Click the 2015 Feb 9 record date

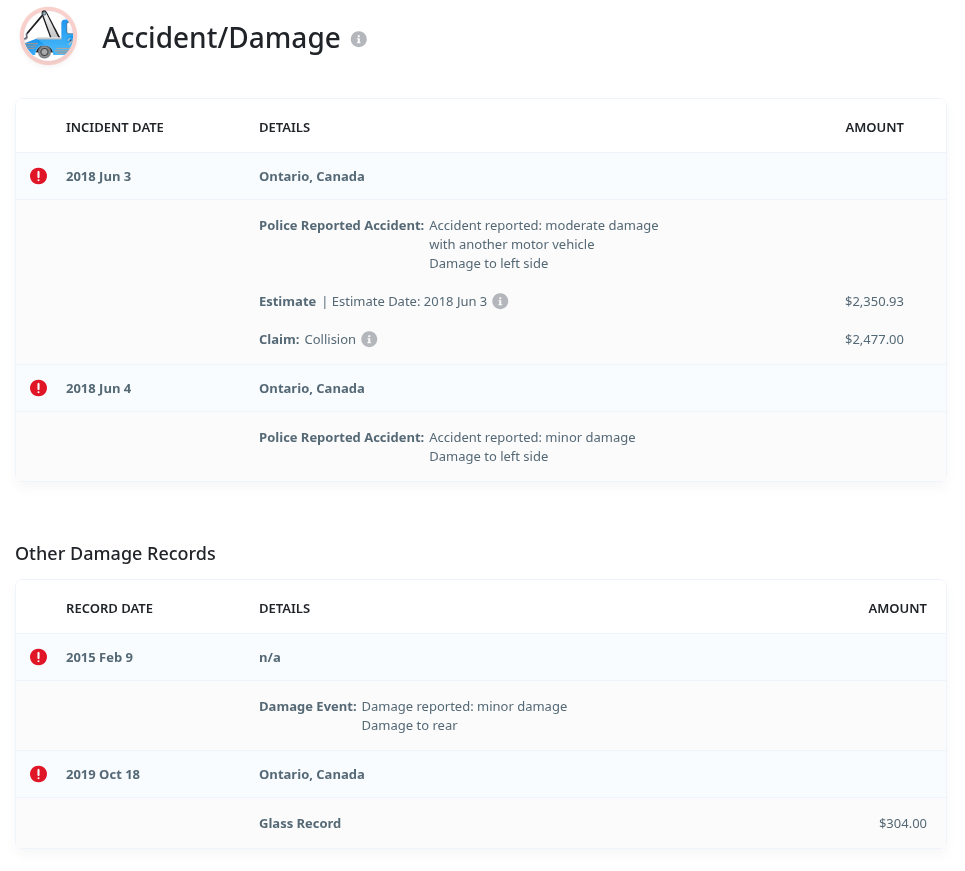click(x=99, y=658)
